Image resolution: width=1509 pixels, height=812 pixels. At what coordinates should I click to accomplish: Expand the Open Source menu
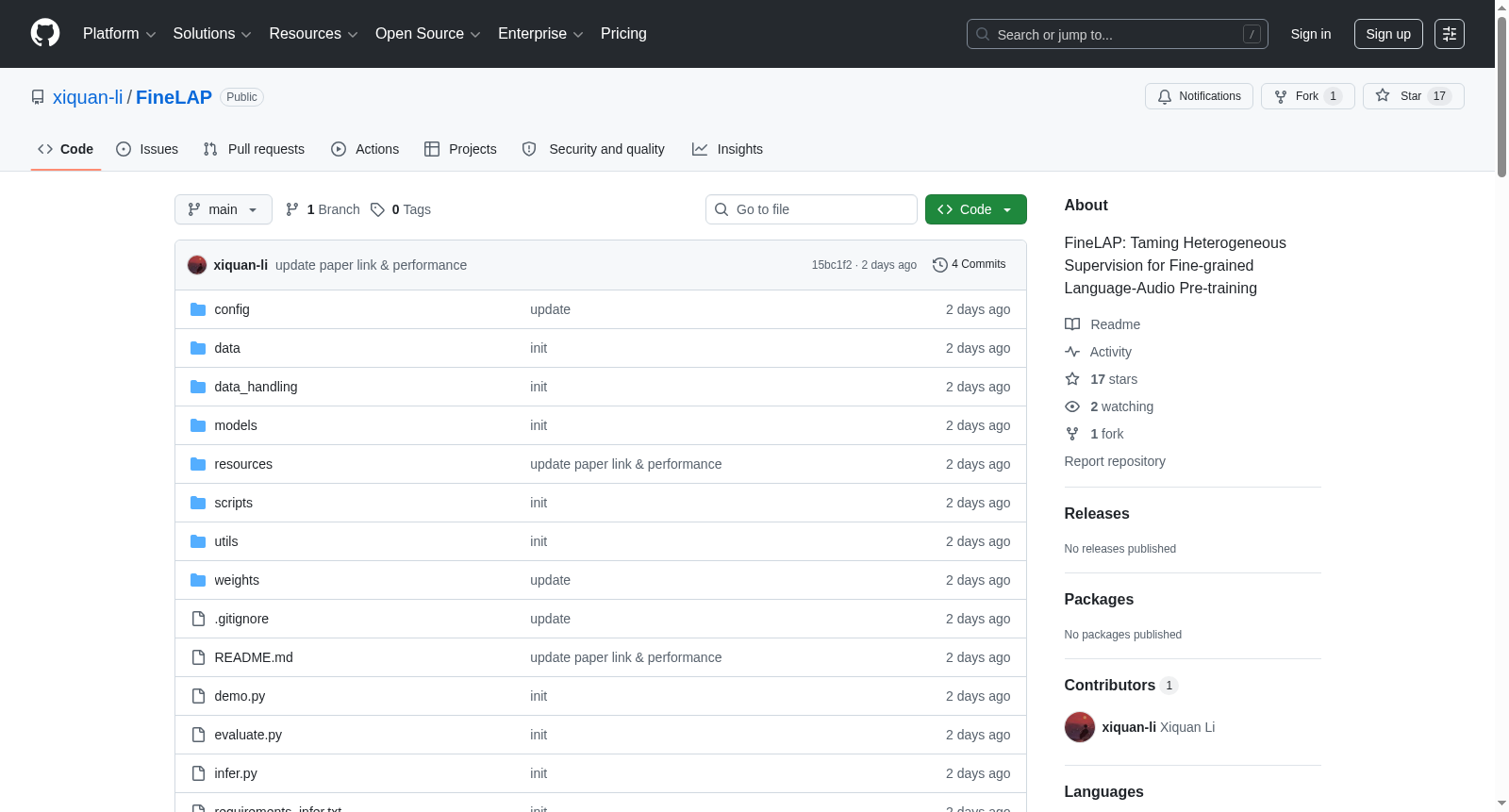pyautogui.click(x=428, y=34)
